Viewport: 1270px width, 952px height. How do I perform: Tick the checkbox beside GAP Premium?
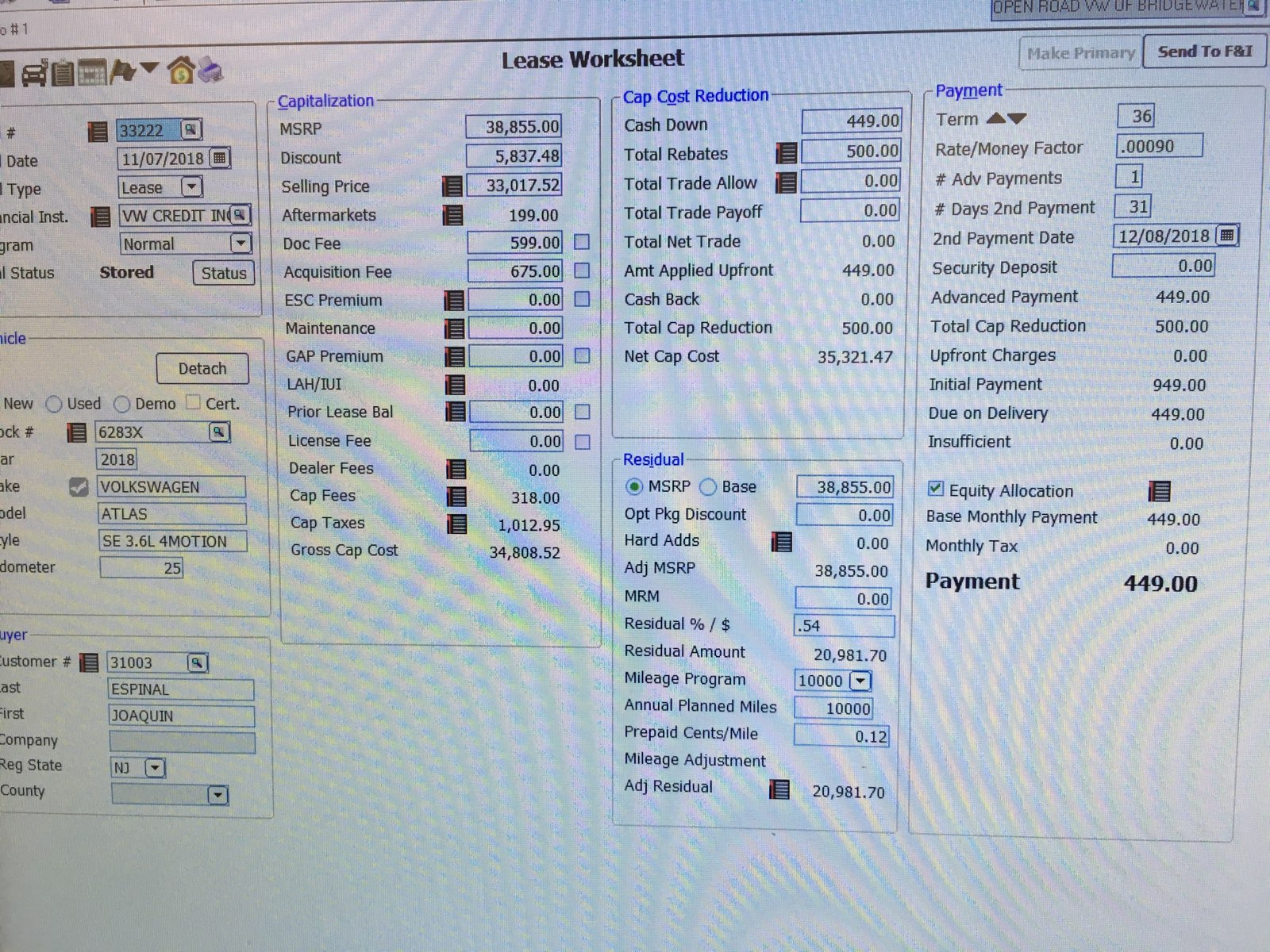point(582,356)
